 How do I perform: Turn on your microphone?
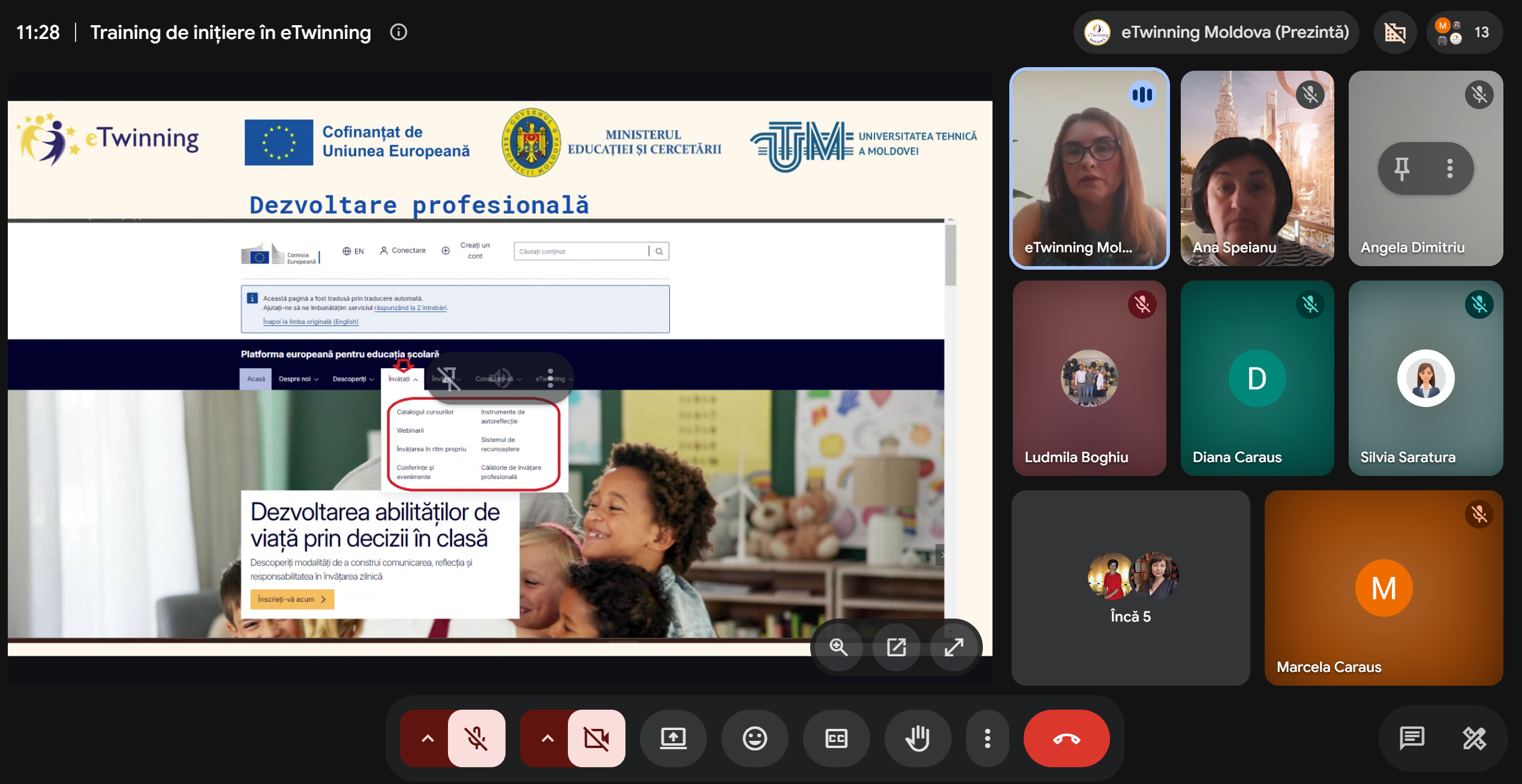coord(477,738)
